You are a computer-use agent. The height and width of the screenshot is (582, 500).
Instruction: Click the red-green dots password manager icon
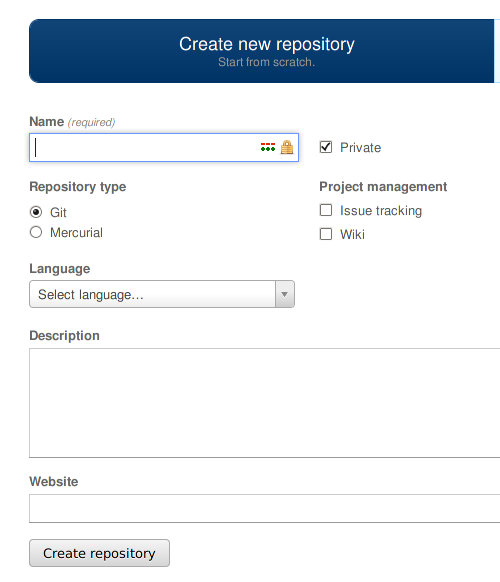[x=268, y=147]
